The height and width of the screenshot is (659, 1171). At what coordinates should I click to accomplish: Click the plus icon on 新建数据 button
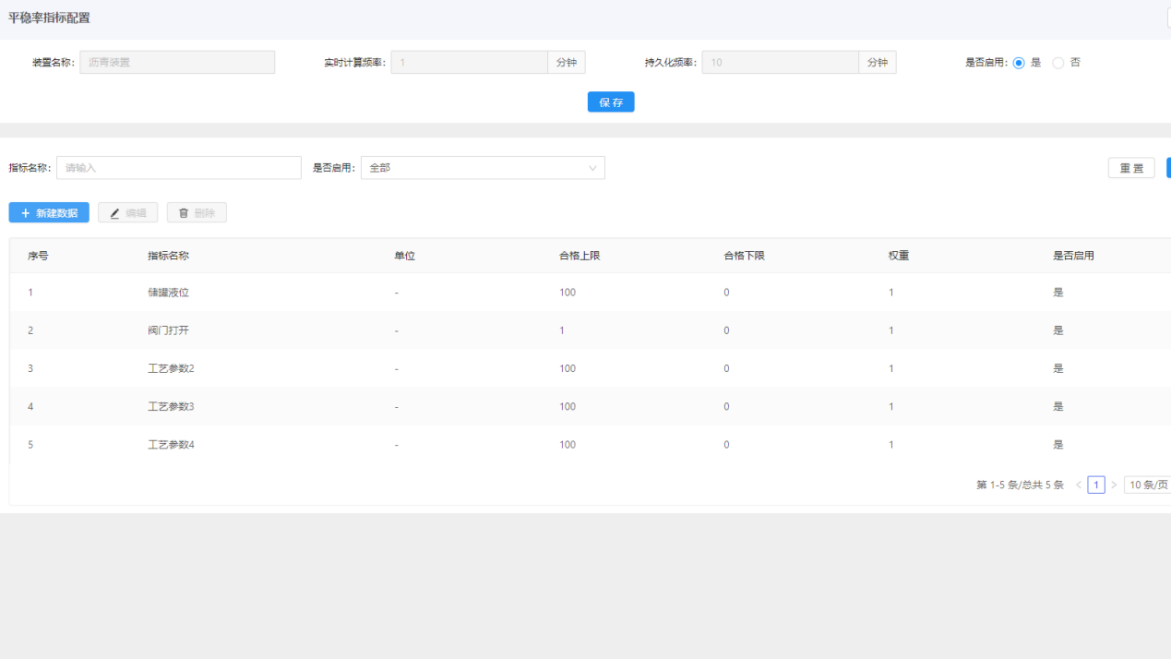tap(25, 213)
